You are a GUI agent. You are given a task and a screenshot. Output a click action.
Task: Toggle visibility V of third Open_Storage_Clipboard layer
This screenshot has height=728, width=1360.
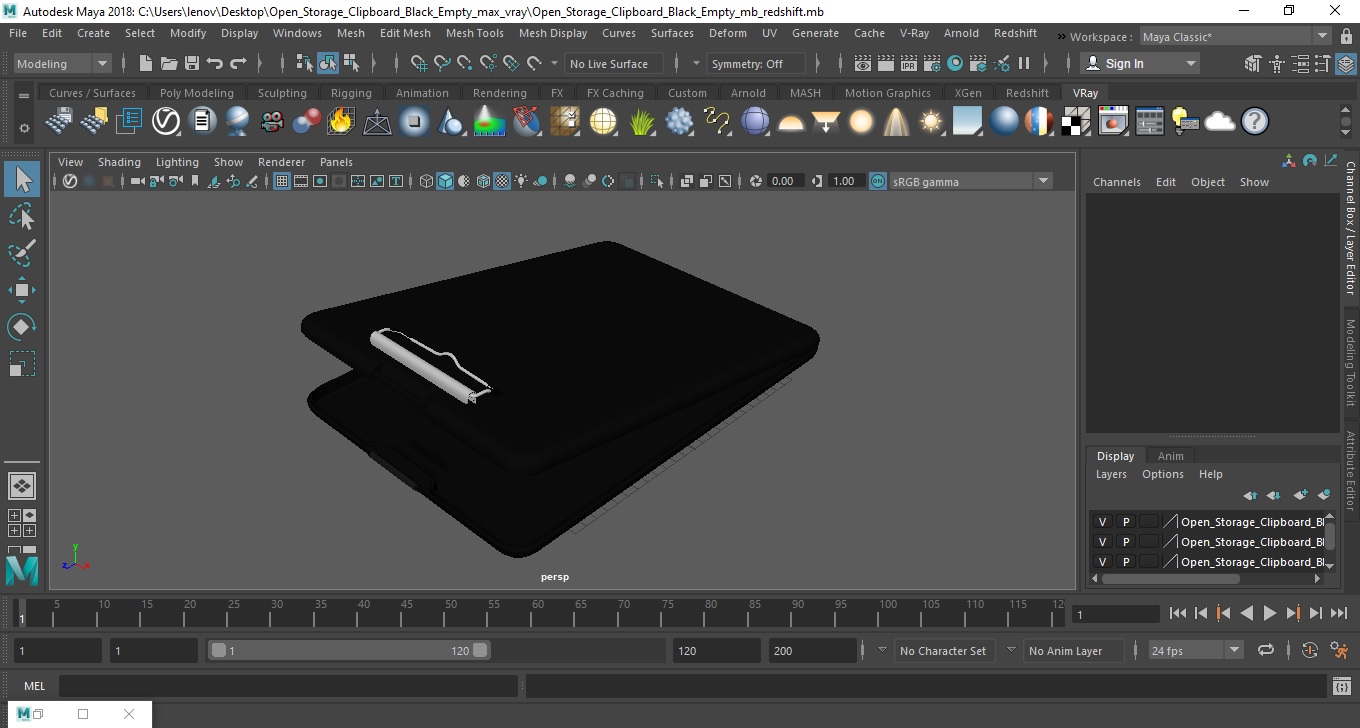(1102, 562)
